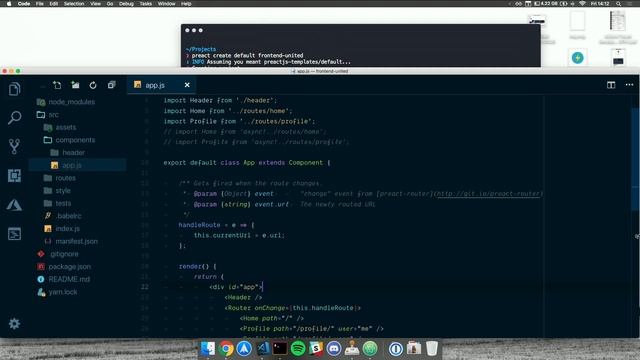
Task: Open yarn.lock in the explorer
Action: click(63, 292)
